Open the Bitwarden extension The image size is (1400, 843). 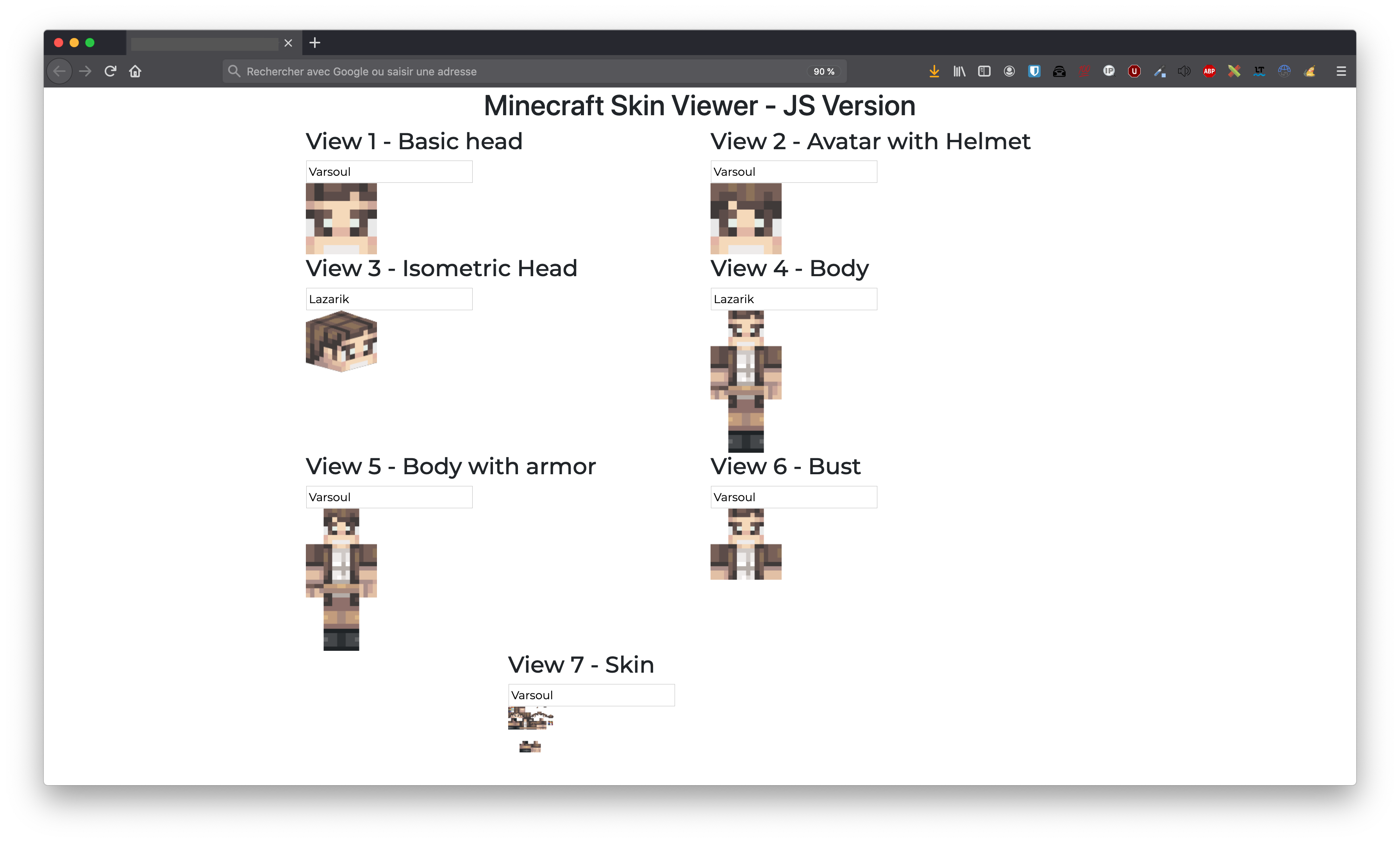(x=1034, y=71)
